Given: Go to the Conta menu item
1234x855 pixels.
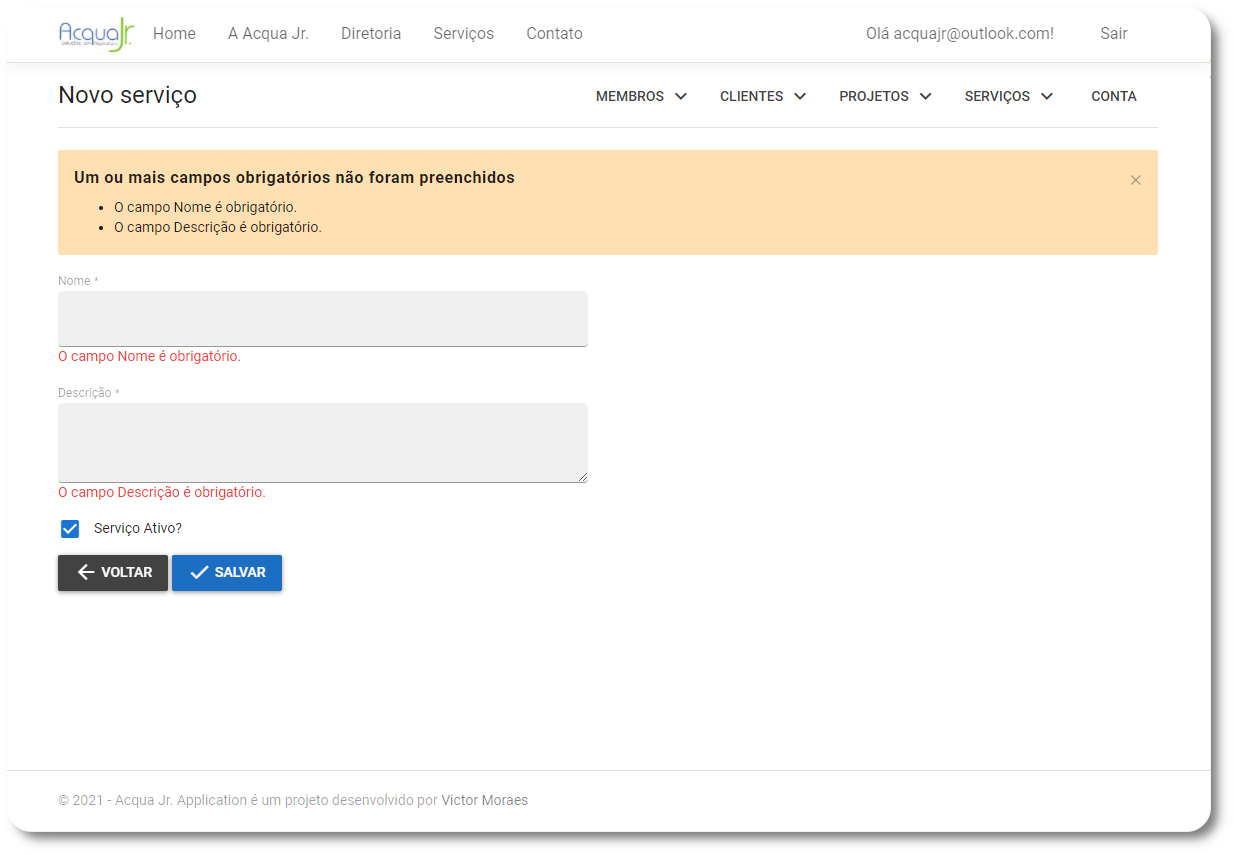Looking at the screenshot, I should tap(1113, 97).
